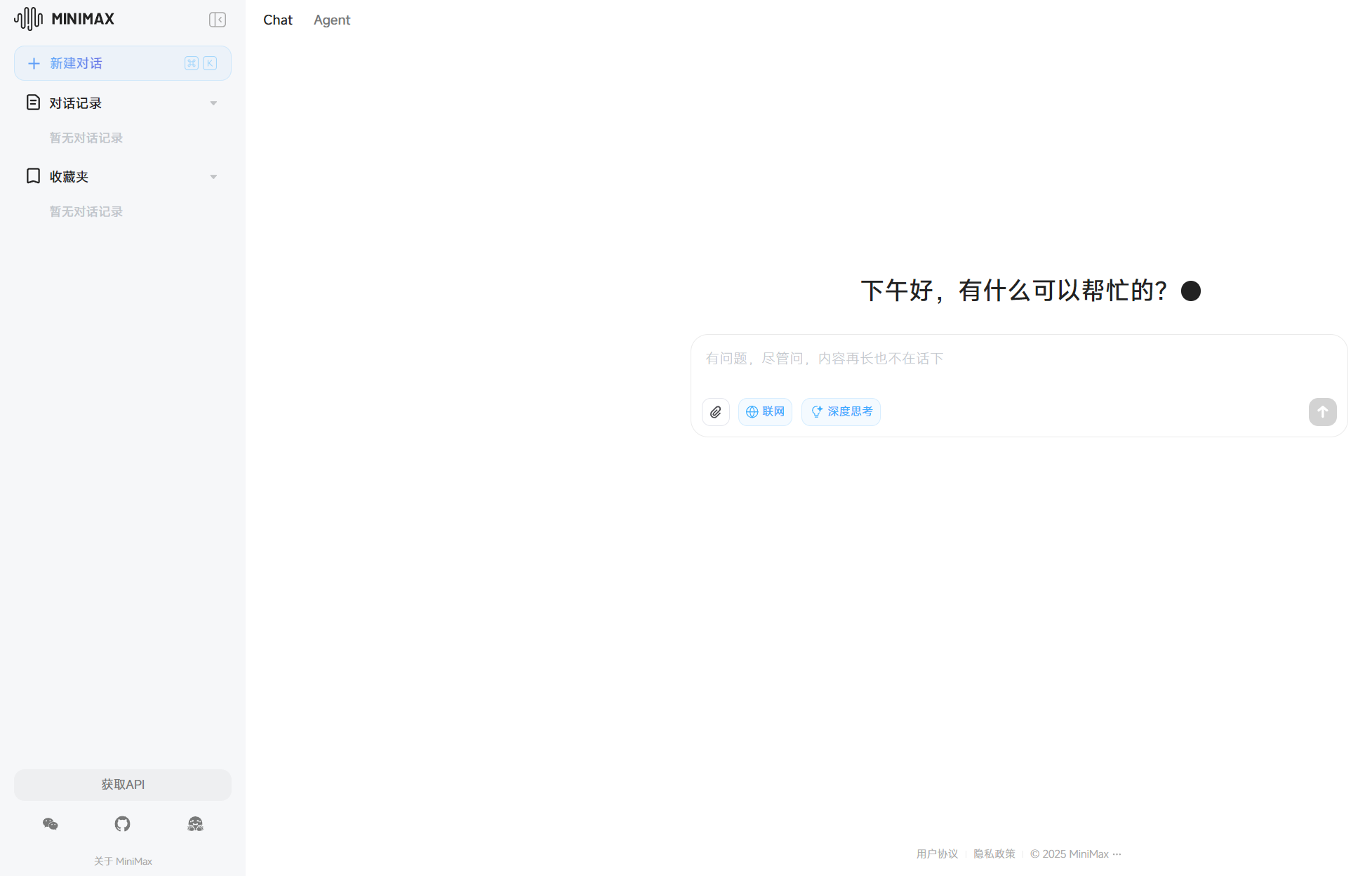Toggle 深度思考 deep thinking mode
1372x876 pixels.
click(x=841, y=412)
